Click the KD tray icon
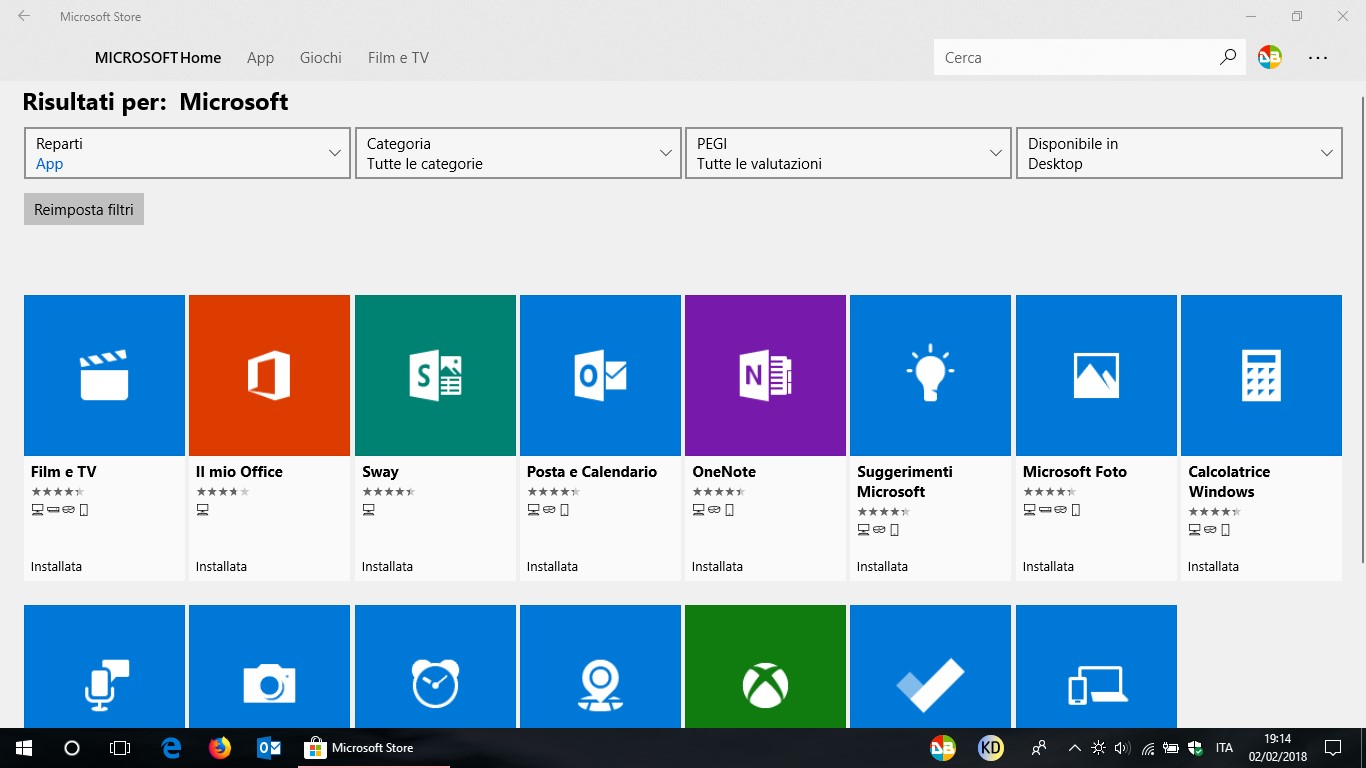This screenshot has width=1366, height=768. (990, 747)
